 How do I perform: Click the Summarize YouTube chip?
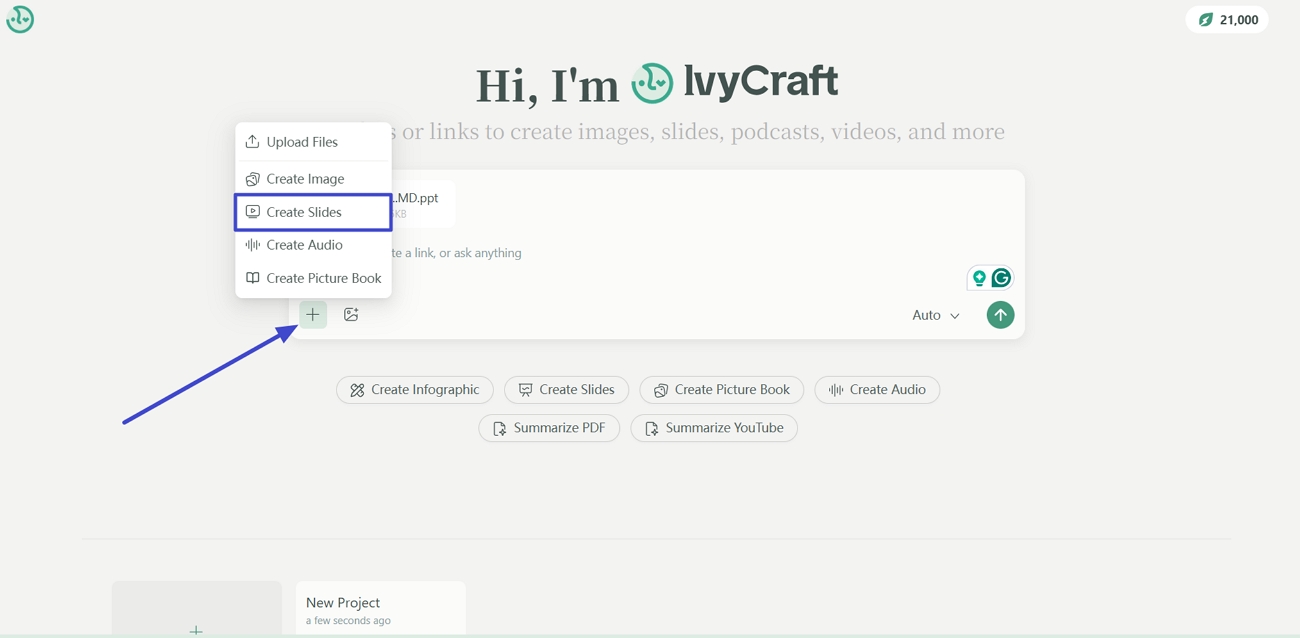714,428
